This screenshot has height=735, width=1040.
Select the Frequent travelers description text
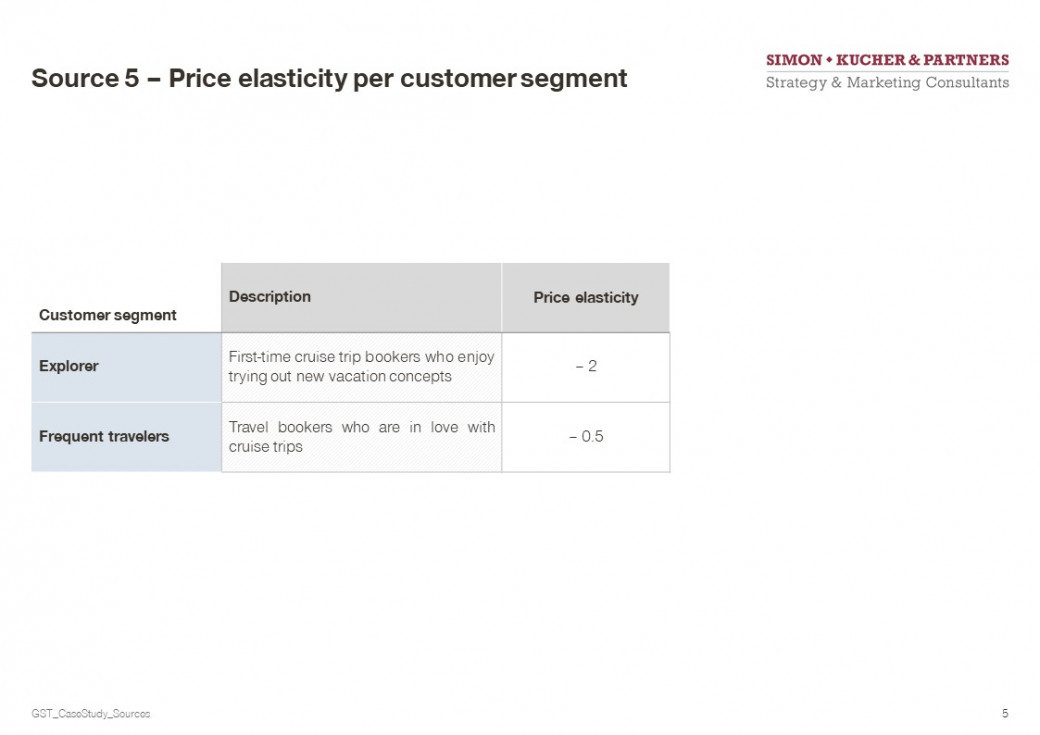(x=361, y=436)
